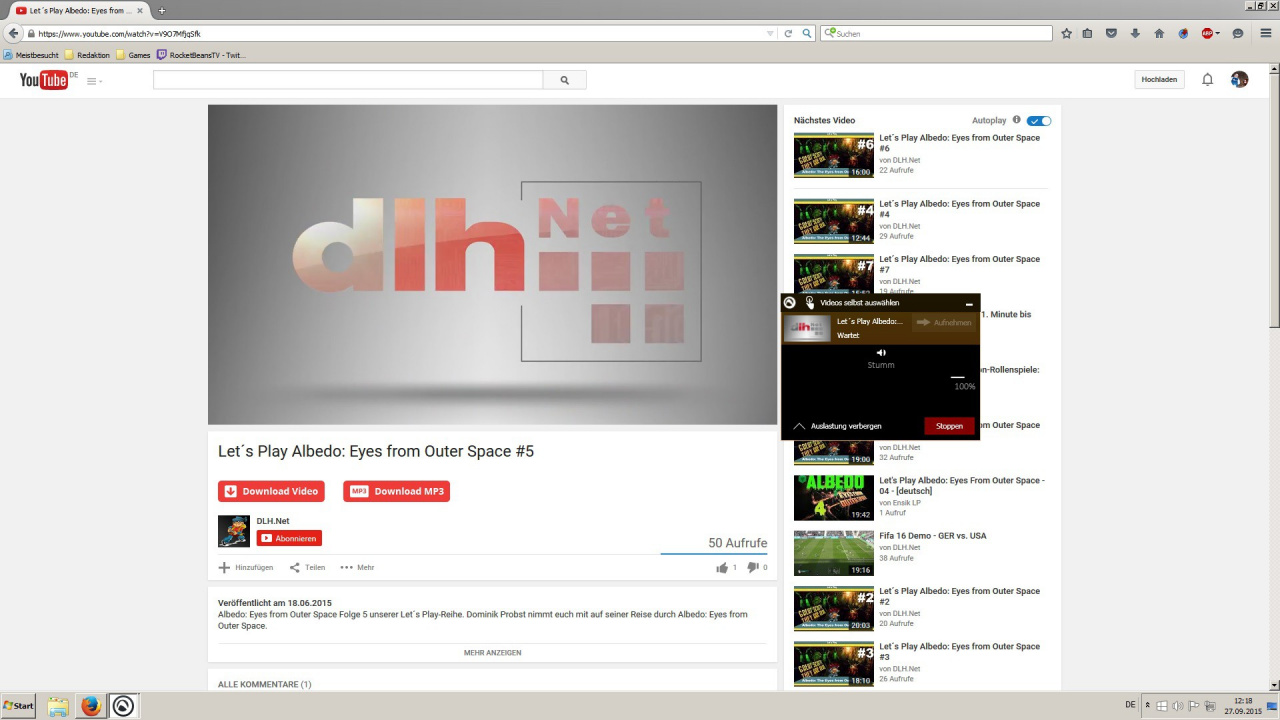
Task: Click the Hochladen button
Action: (x=1159, y=79)
